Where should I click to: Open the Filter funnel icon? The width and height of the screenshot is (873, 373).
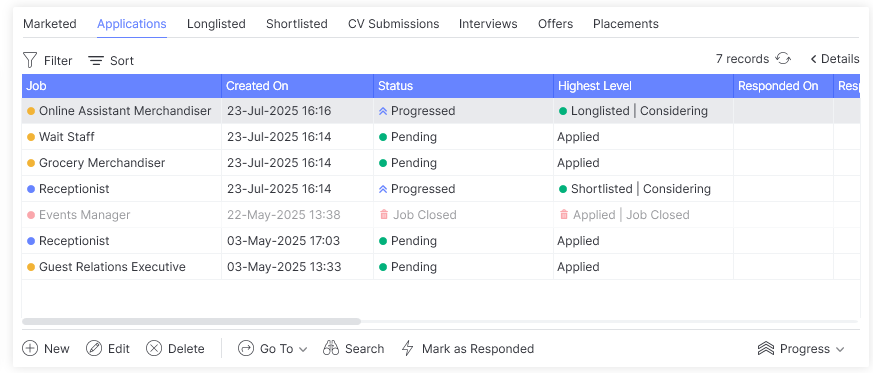(30, 60)
